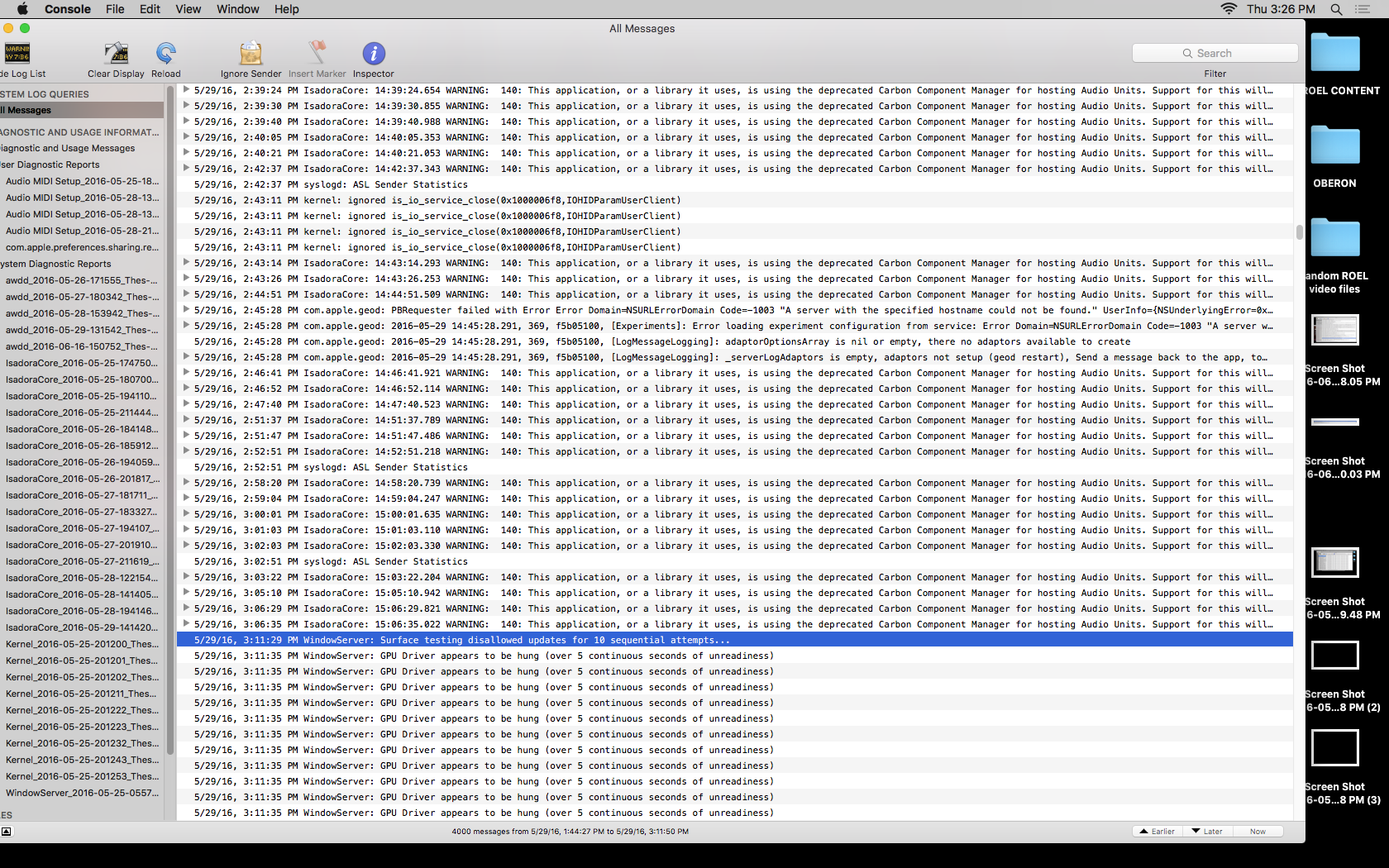This screenshot has height=868, width=1389.
Task: Expand the 2:40:05 PM IsadoraCore message
Action: [x=186, y=136]
